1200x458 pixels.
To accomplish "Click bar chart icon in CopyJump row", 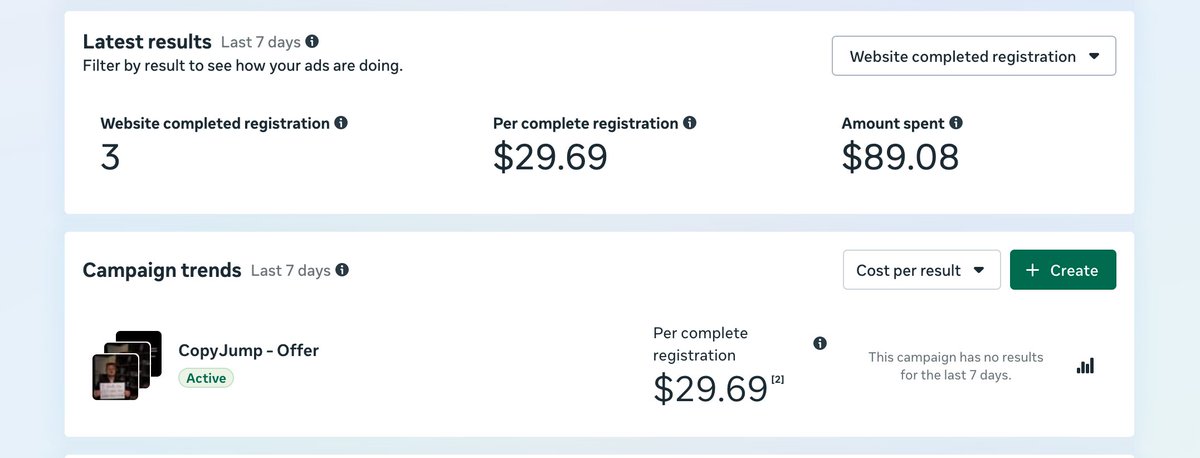I will click(1085, 366).
